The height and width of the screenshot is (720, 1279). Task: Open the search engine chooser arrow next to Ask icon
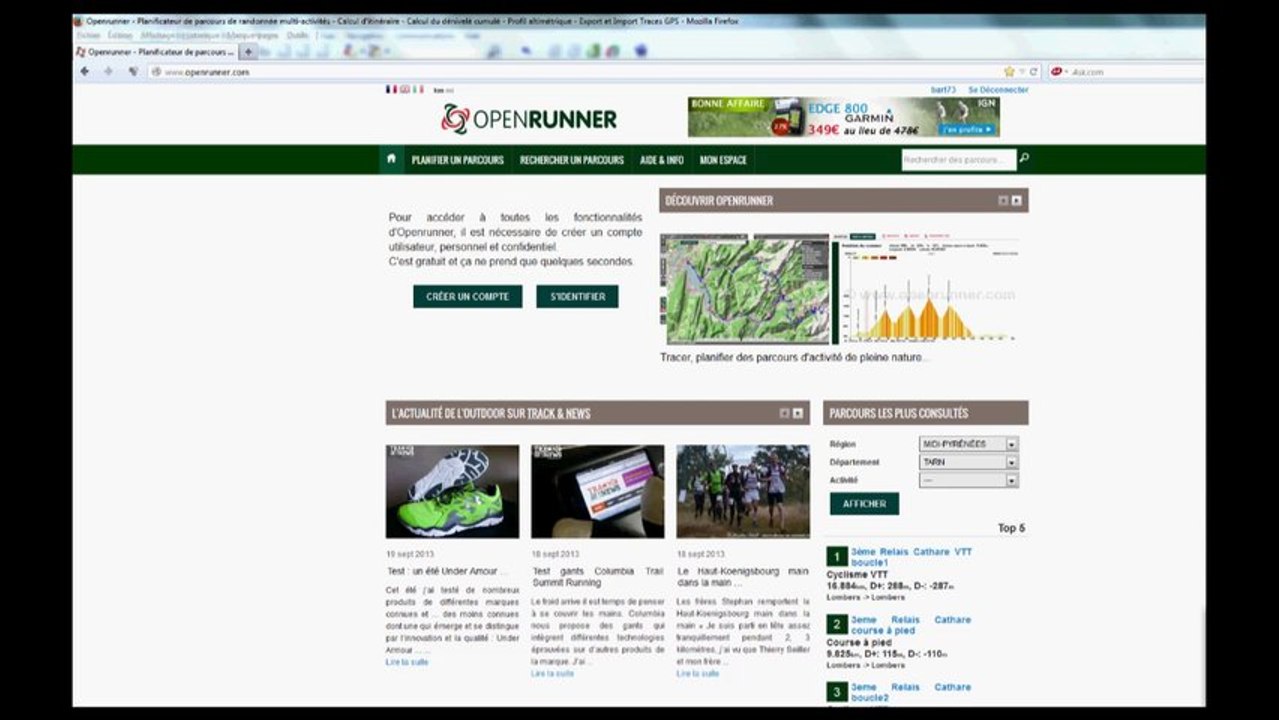pyautogui.click(x=1066, y=72)
